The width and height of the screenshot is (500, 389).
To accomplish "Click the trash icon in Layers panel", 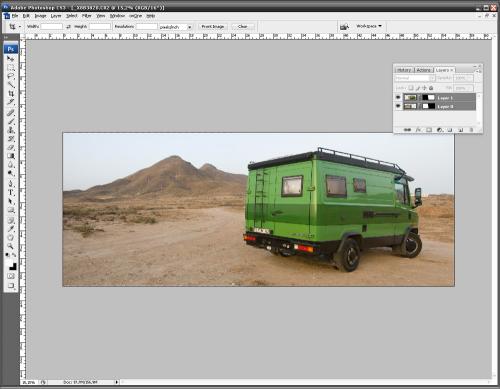I will pyautogui.click(x=471, y=130).
